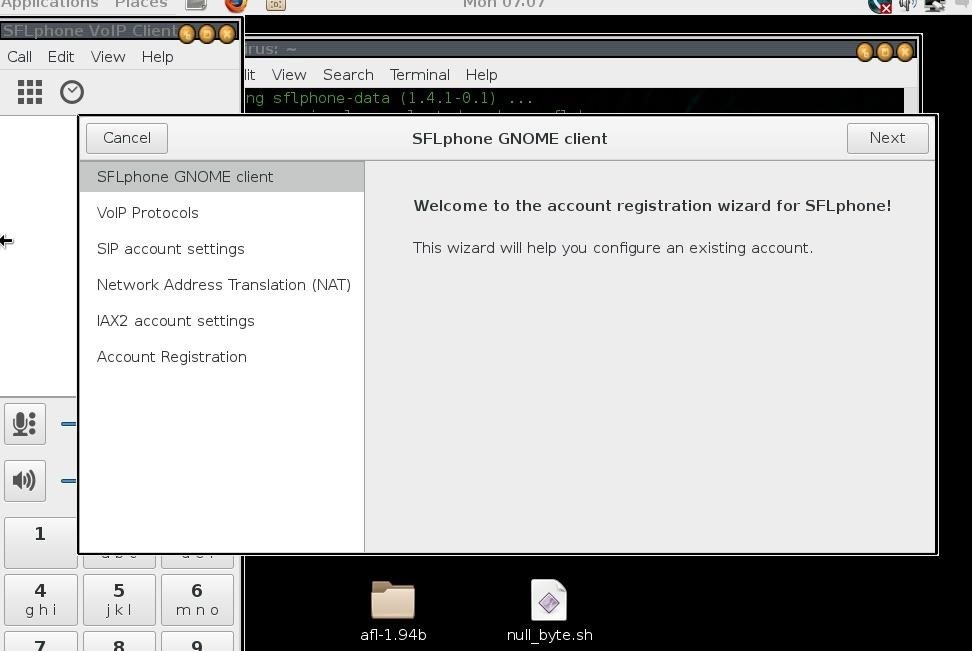Select the VoIP Protocols step
The width and height of the screenshot is (972, 651).
[222, 213]
